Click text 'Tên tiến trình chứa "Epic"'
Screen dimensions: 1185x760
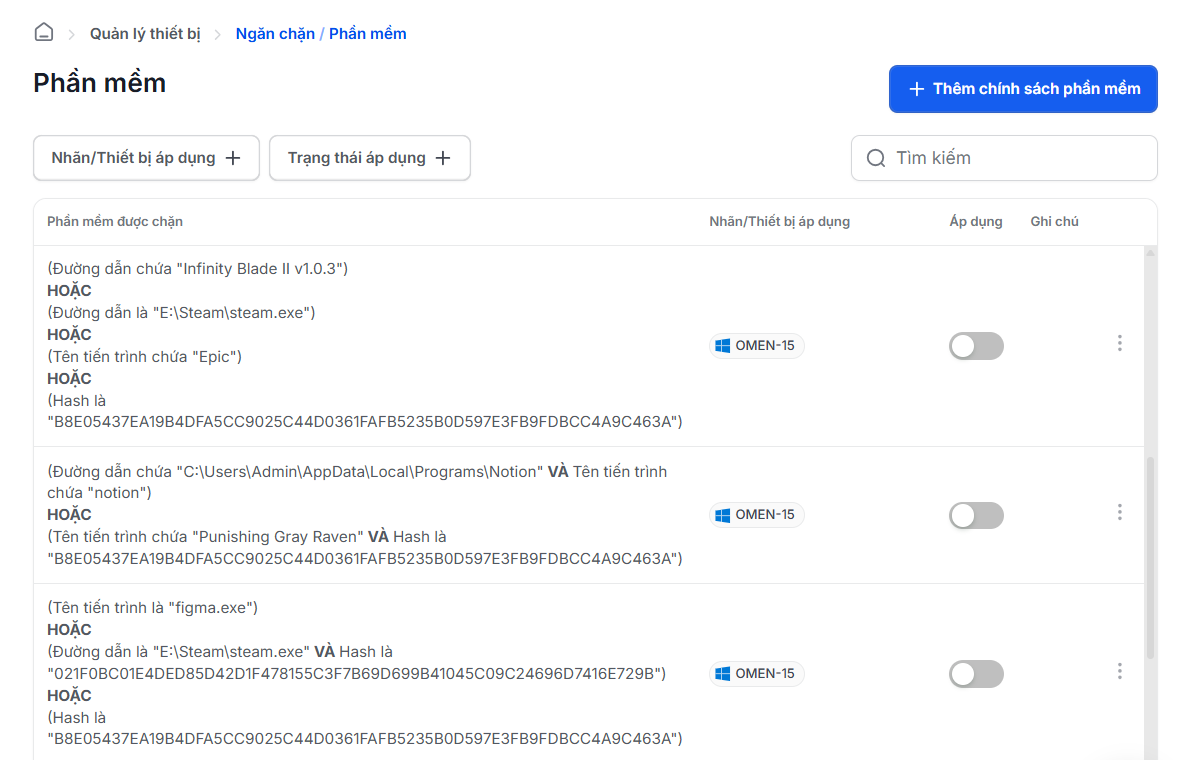tap(144, 357)
